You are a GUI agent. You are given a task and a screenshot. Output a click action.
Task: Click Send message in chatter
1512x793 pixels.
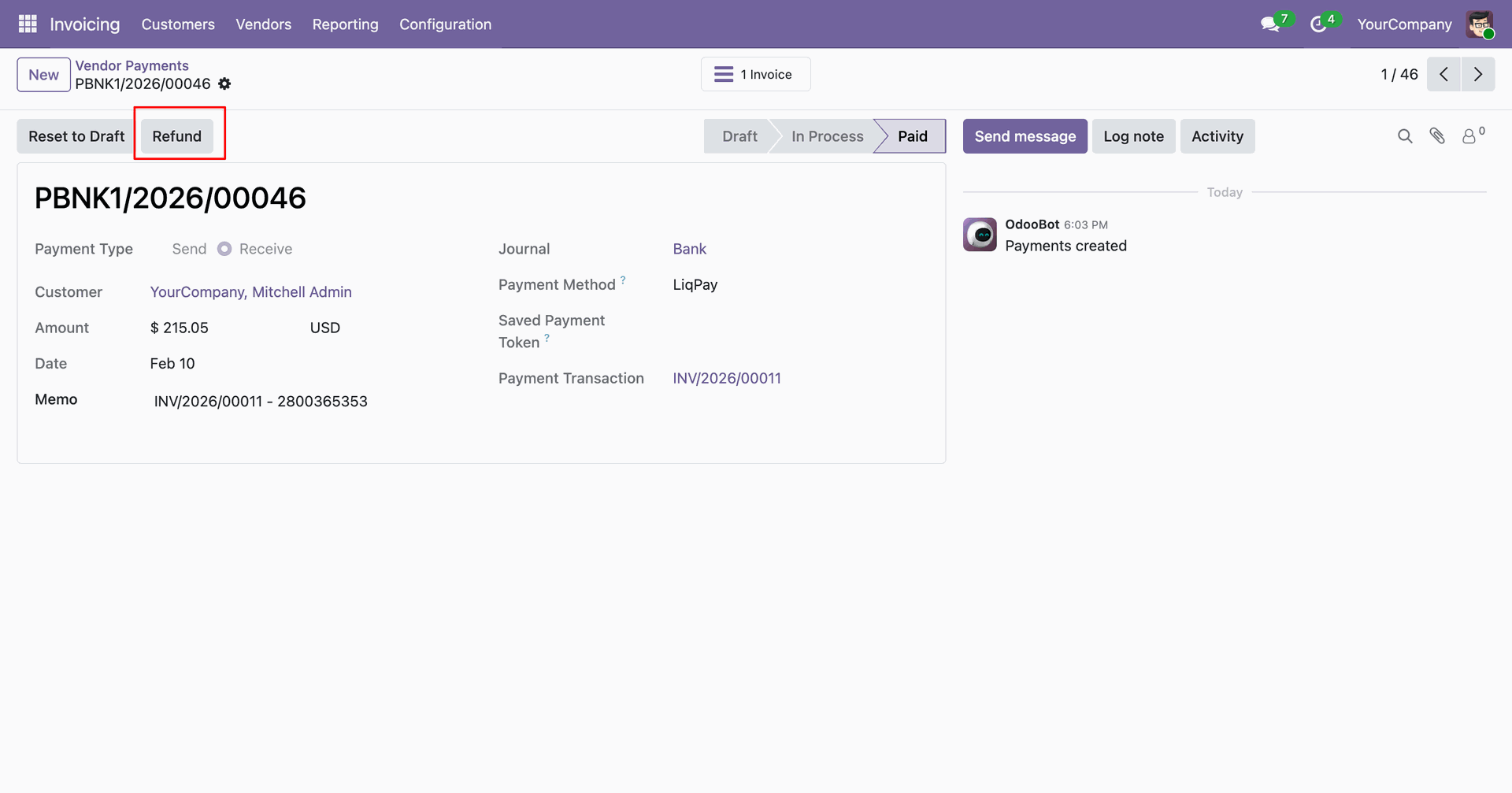[x=1025, y=136]
